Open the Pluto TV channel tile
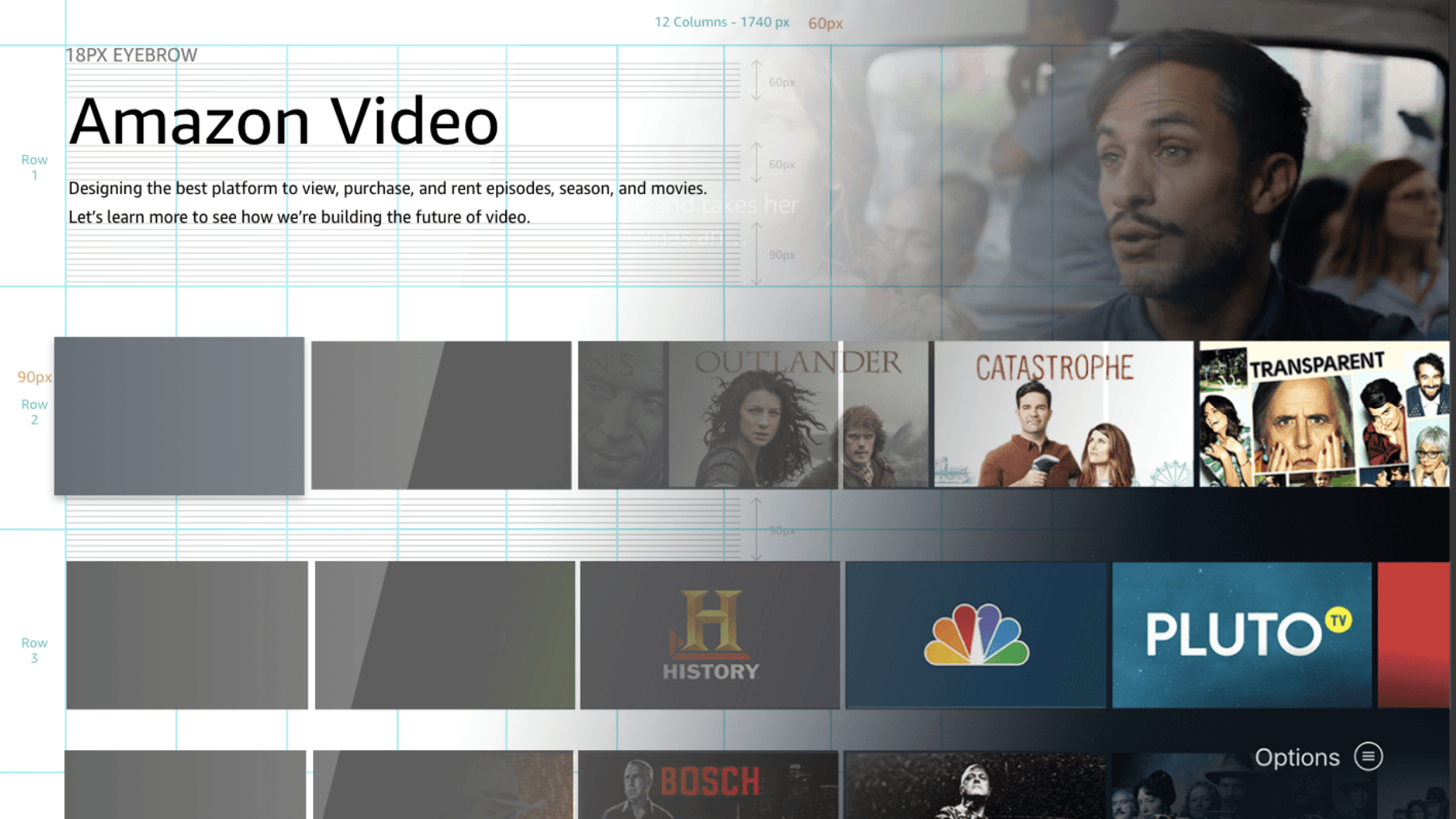Screen dimensions: 1456x819 click(1241, 634)
